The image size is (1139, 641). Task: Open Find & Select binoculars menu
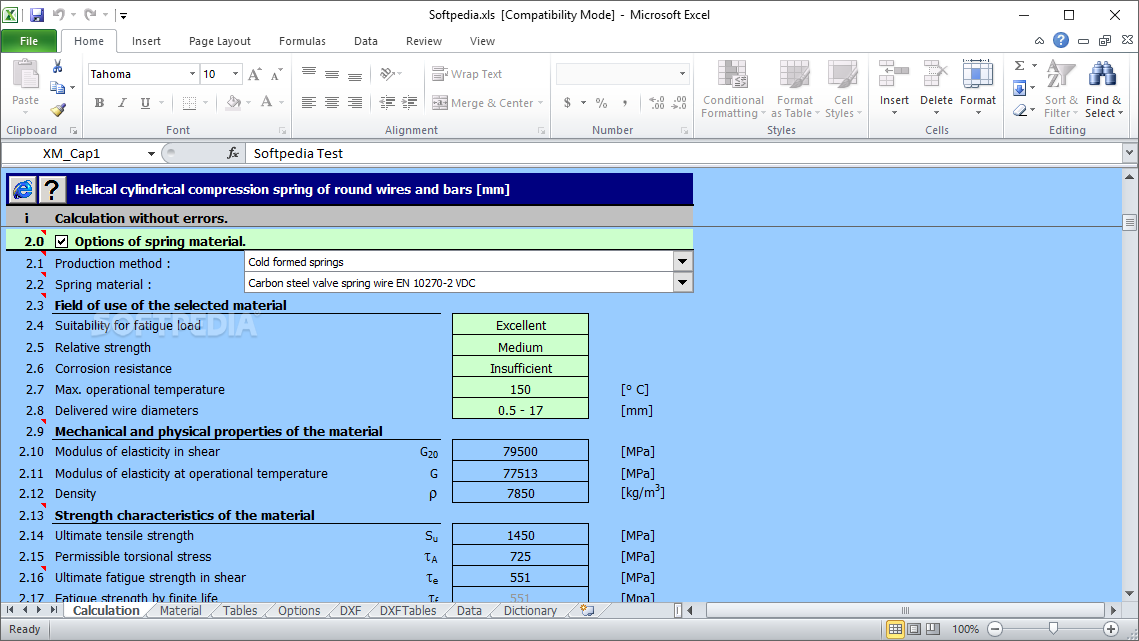[x=1103, y=89]
